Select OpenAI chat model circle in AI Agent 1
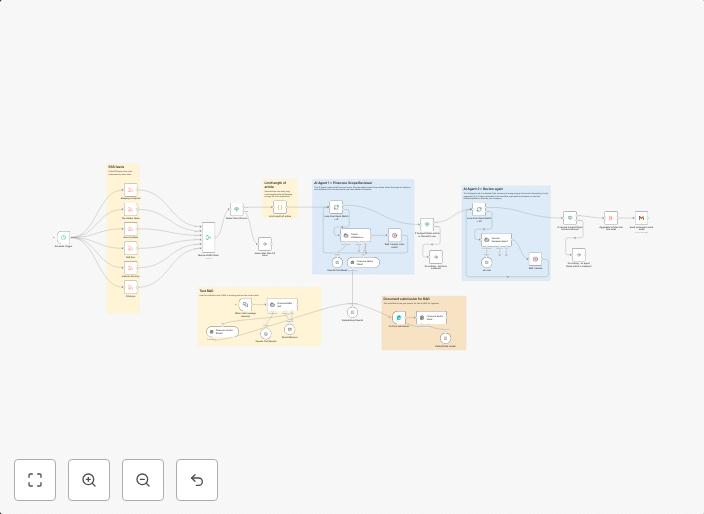The image size is (704, 514). (x=337, y=263)
